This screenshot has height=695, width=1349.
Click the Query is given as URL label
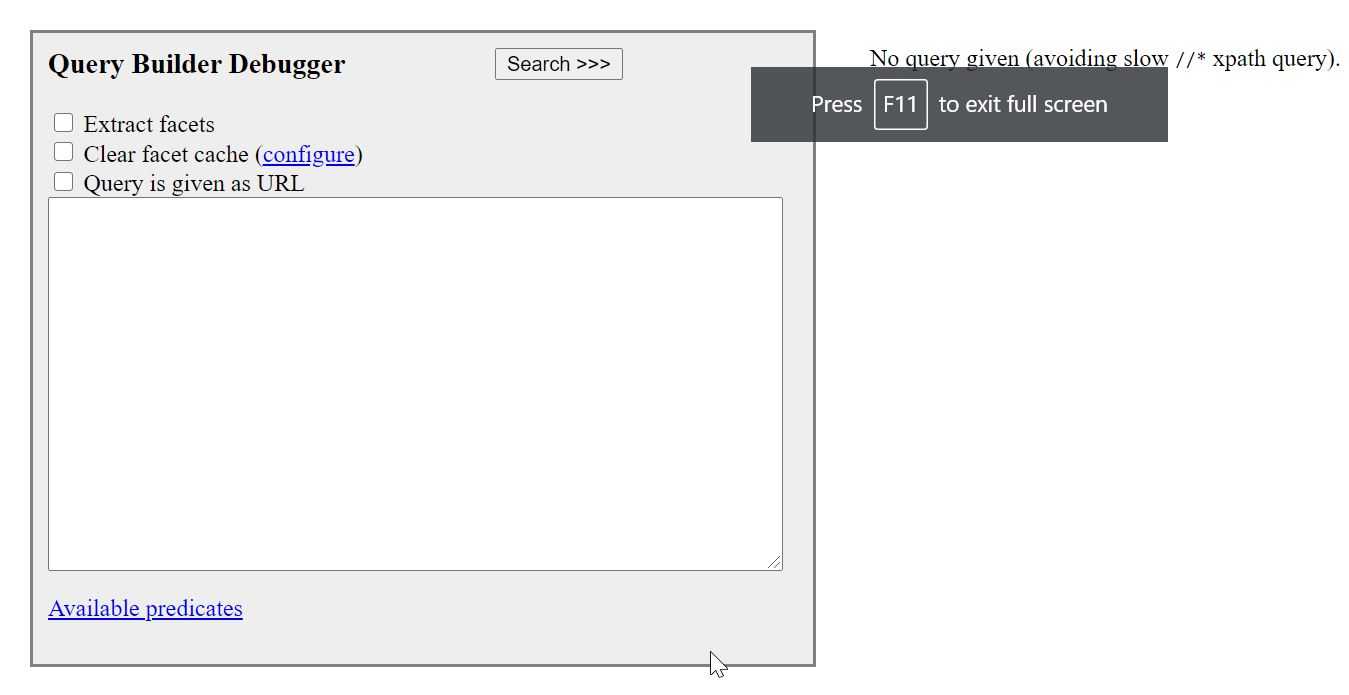[x=194, y=183]
